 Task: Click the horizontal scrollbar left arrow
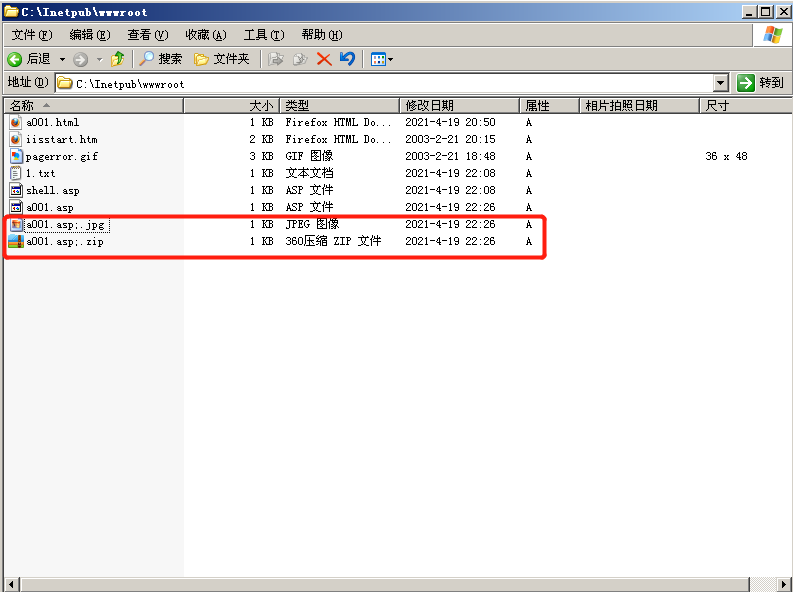click(12, 584)
